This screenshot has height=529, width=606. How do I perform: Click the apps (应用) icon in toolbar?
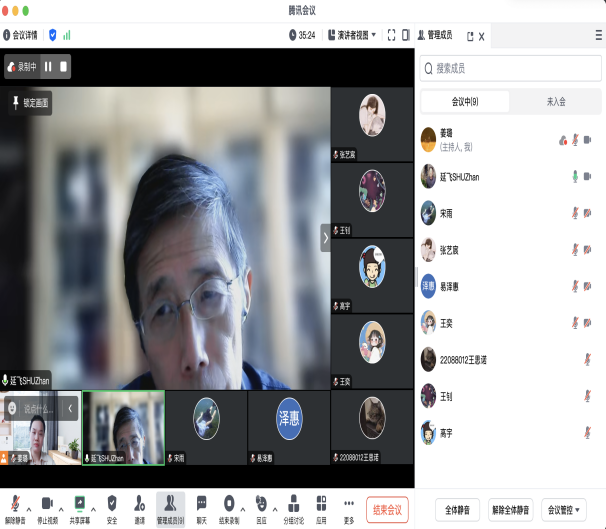[x=321, y=503]
